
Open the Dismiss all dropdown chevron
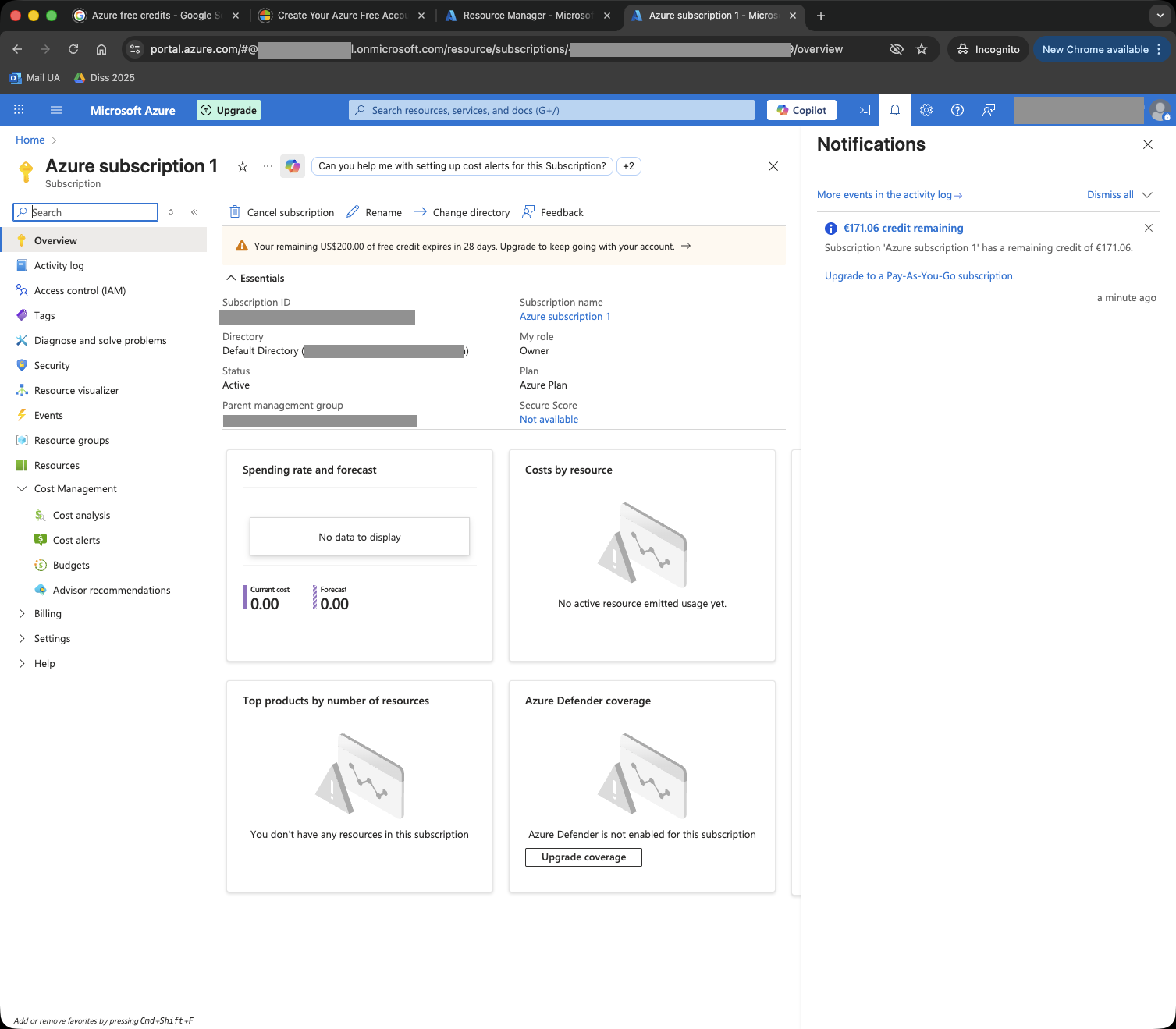click(1147, 195)
